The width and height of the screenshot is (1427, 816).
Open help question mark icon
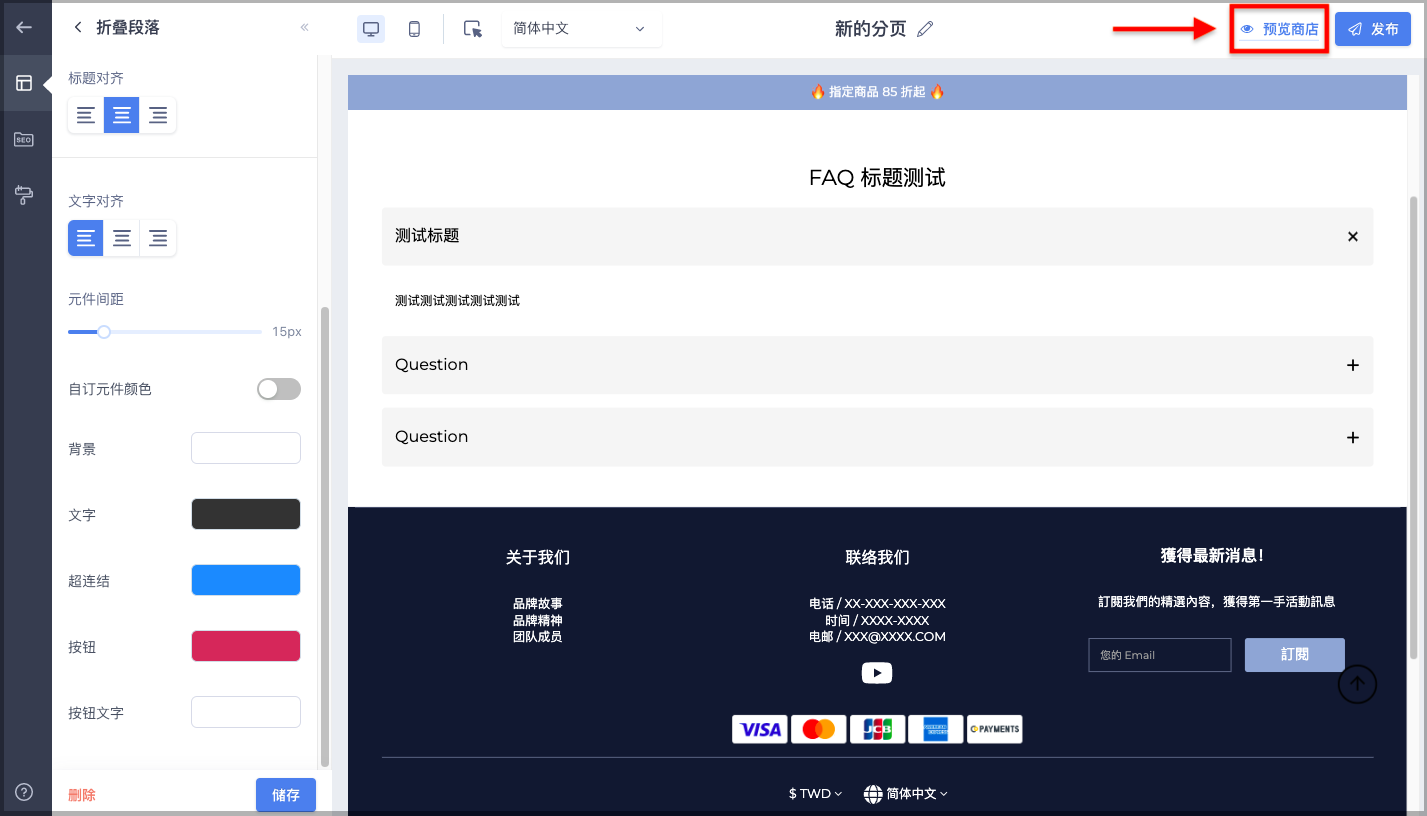[24, 792]
